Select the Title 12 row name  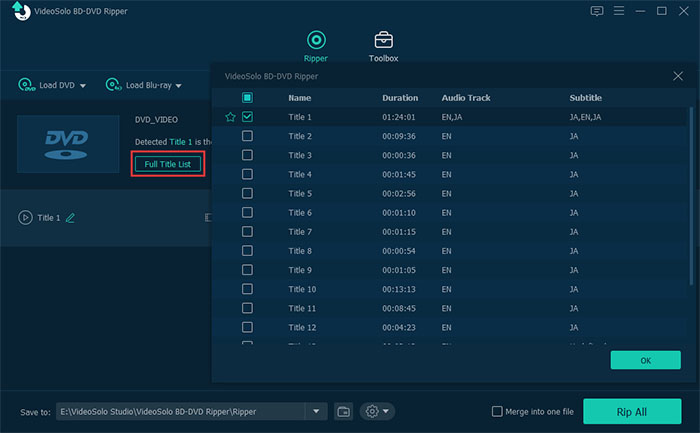tap(302, 328)
